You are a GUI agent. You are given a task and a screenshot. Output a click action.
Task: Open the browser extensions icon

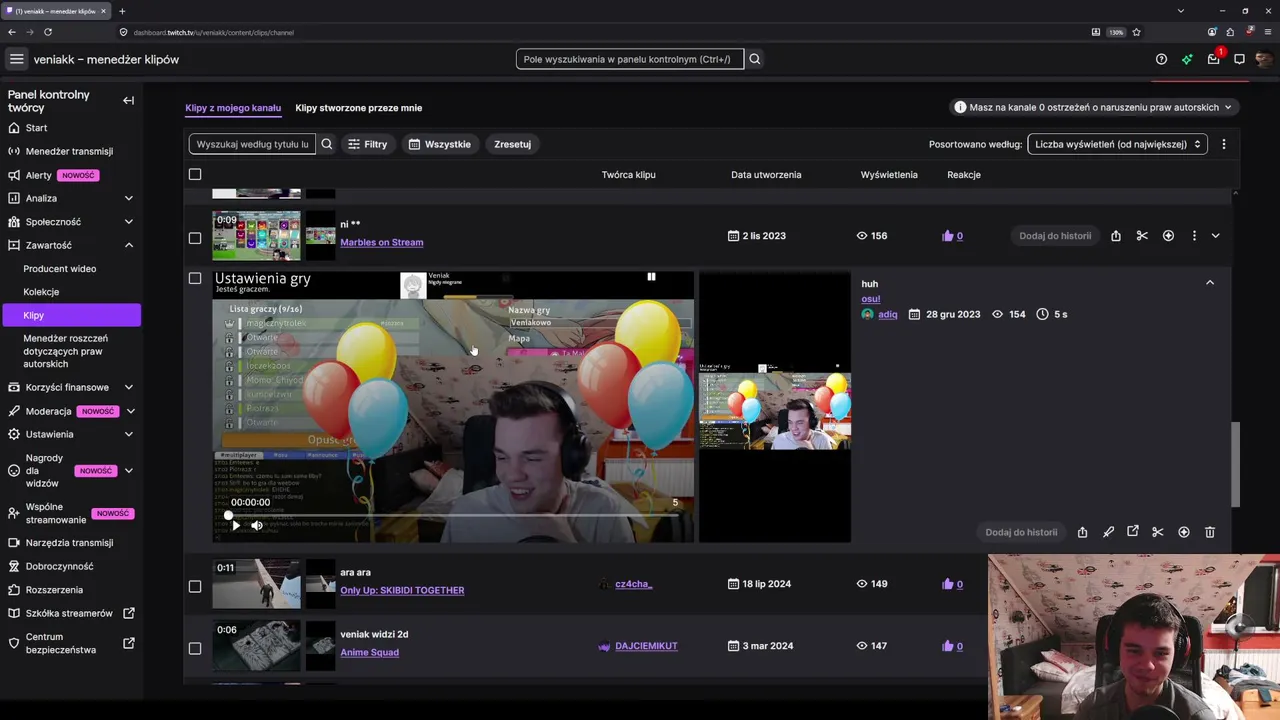(1230, 32)
